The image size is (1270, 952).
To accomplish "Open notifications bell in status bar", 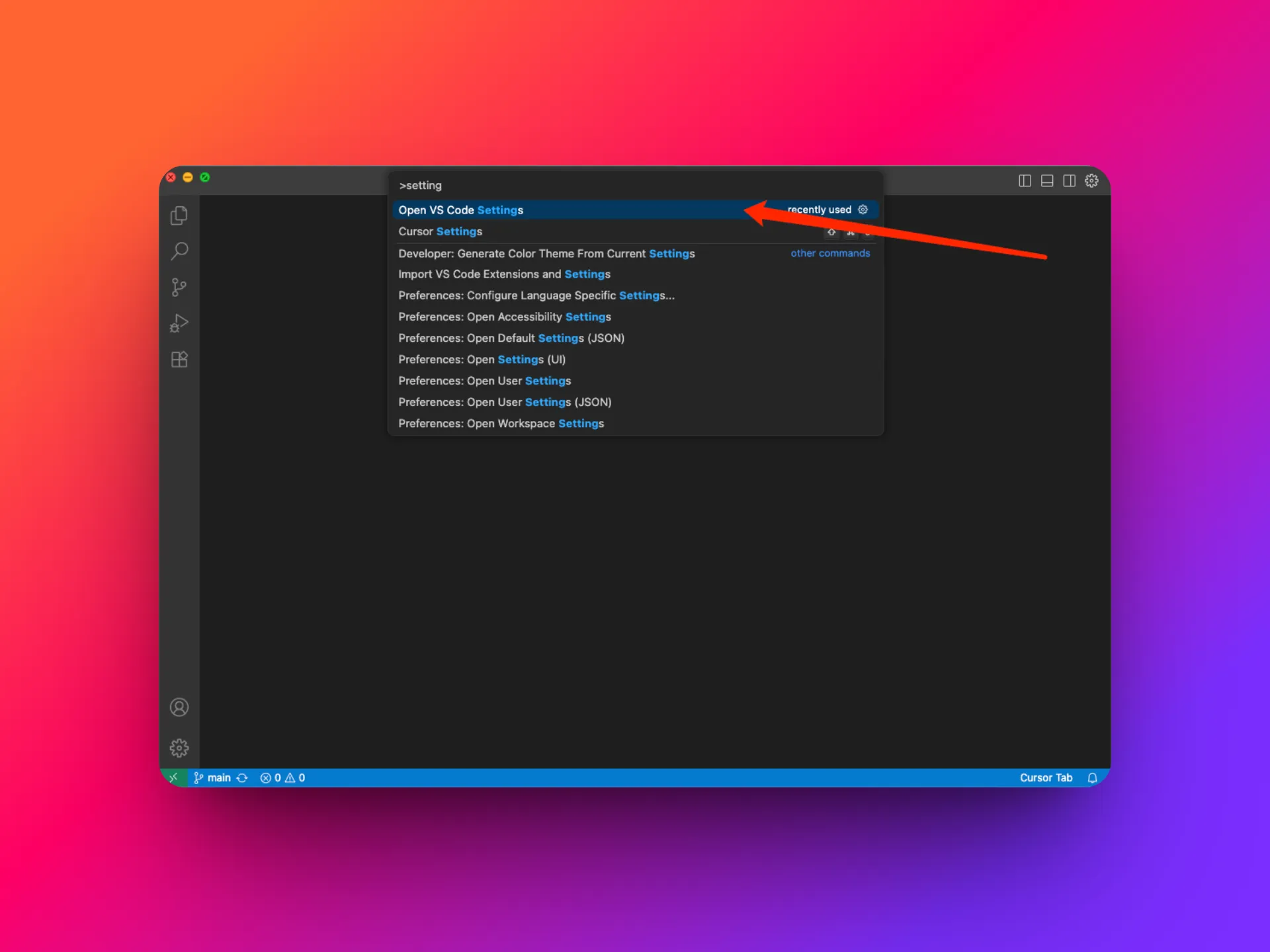I will [1092, 777].
